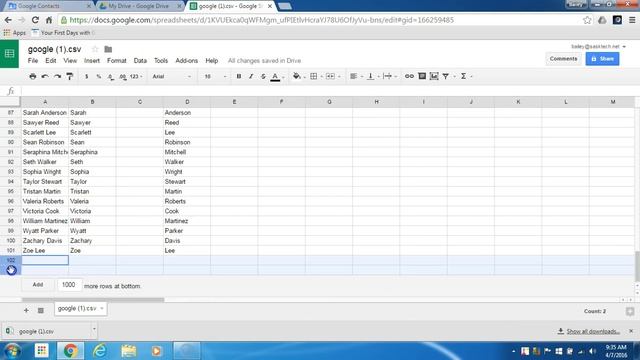Viewport: 640px width, 360px height.
Task: Click the Explore button at bottom right
Action: [x=630, y=311]
